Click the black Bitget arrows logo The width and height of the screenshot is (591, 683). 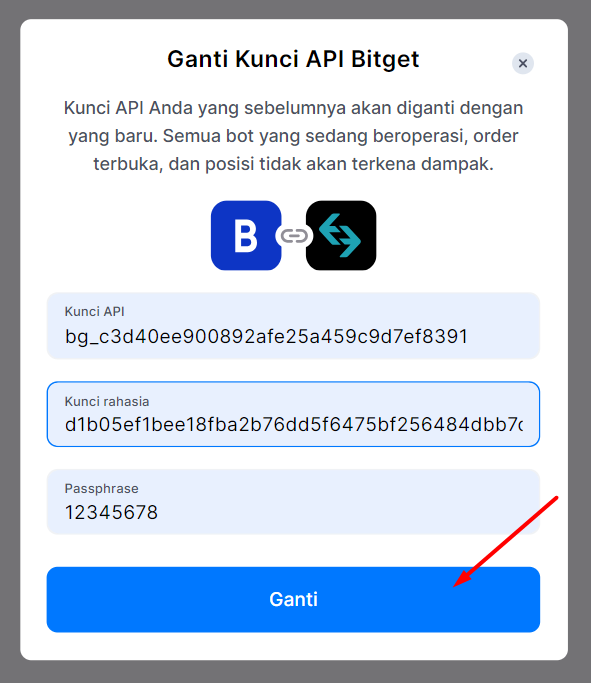point(341,236)
